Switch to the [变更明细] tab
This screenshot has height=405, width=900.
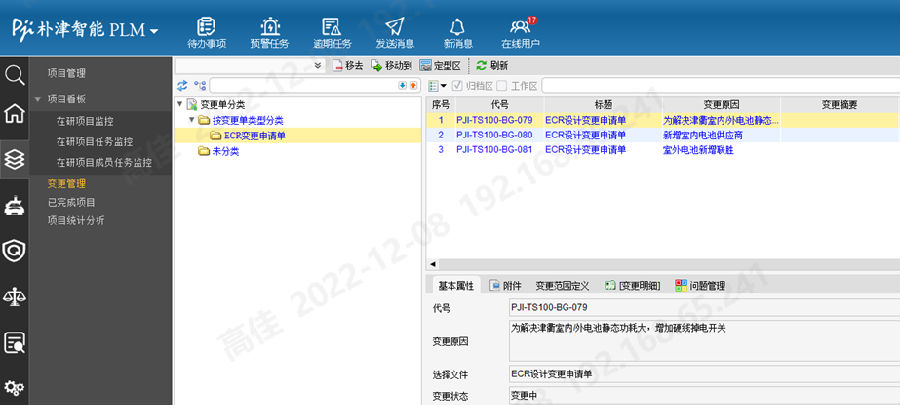click(x=633, y=286)
